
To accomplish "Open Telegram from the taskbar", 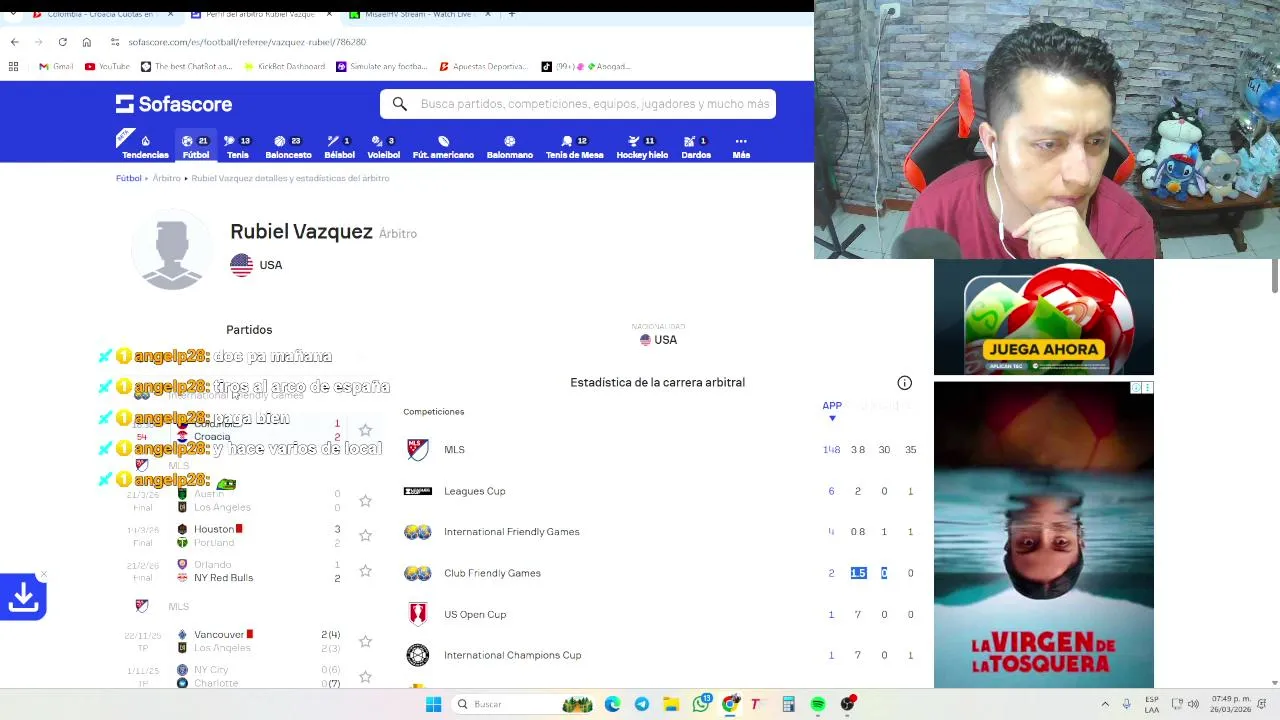I will pyautogui.click(x=642, y=704).
